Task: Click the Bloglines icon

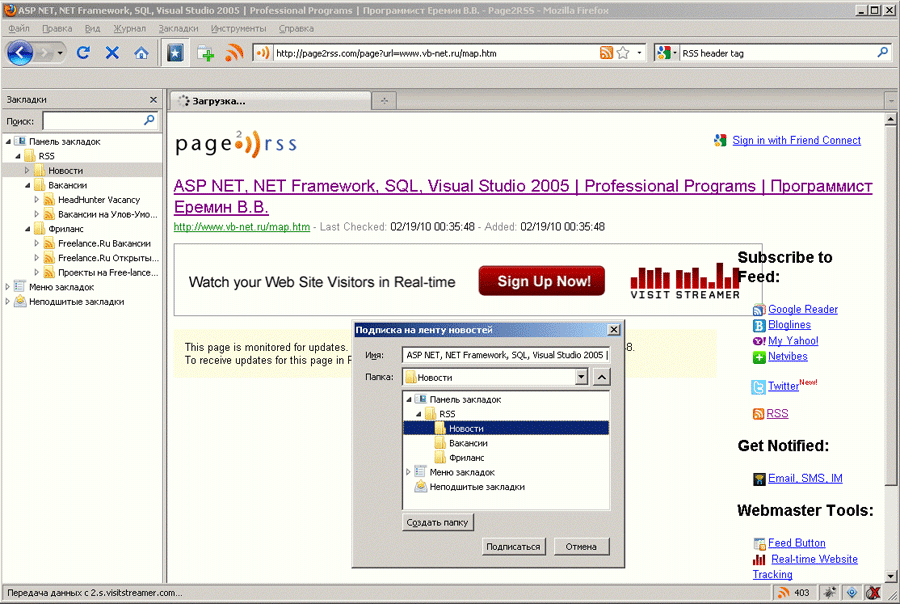Action: point(759,326)
